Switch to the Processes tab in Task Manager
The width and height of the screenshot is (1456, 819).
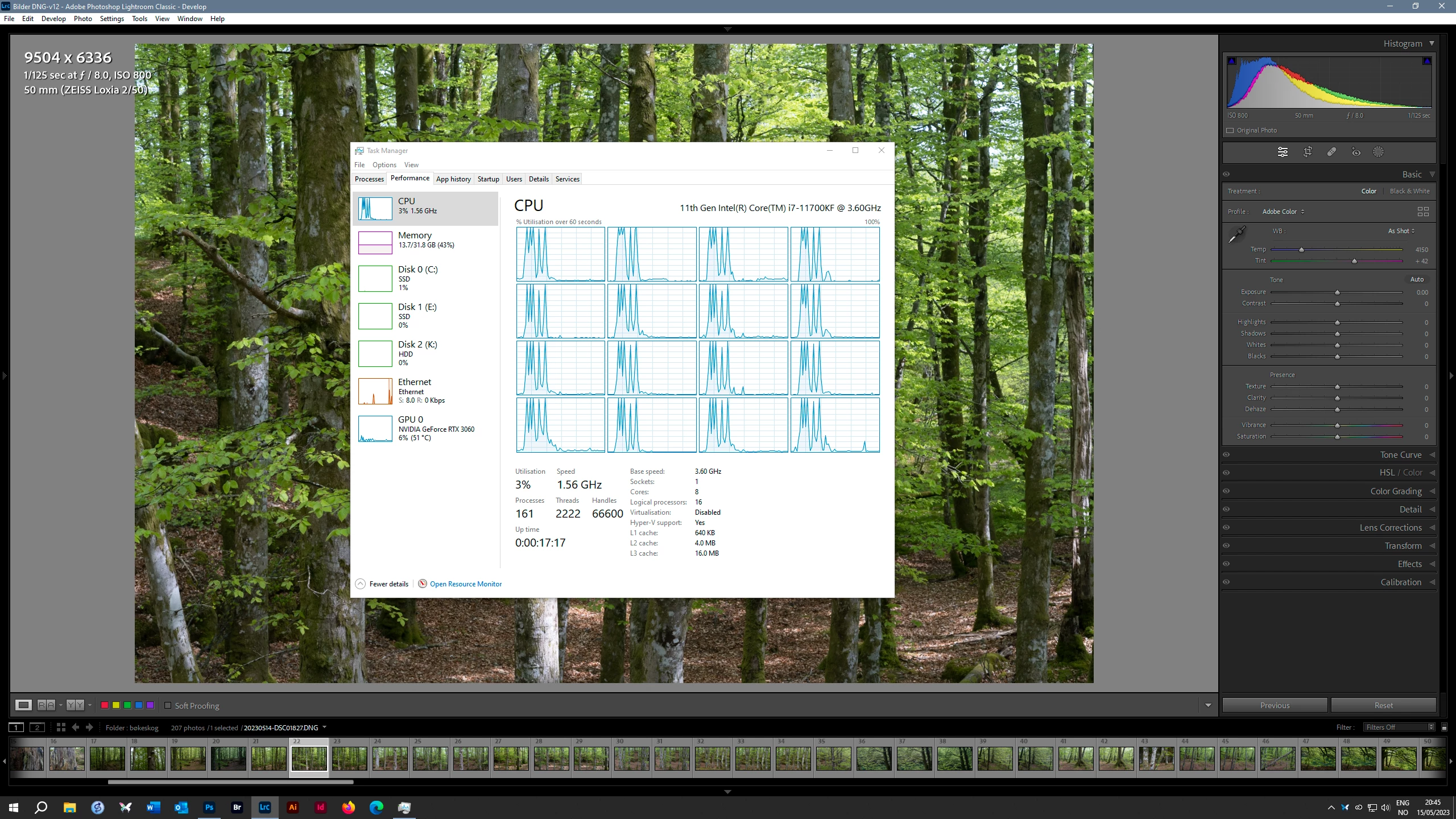(369, 179)
